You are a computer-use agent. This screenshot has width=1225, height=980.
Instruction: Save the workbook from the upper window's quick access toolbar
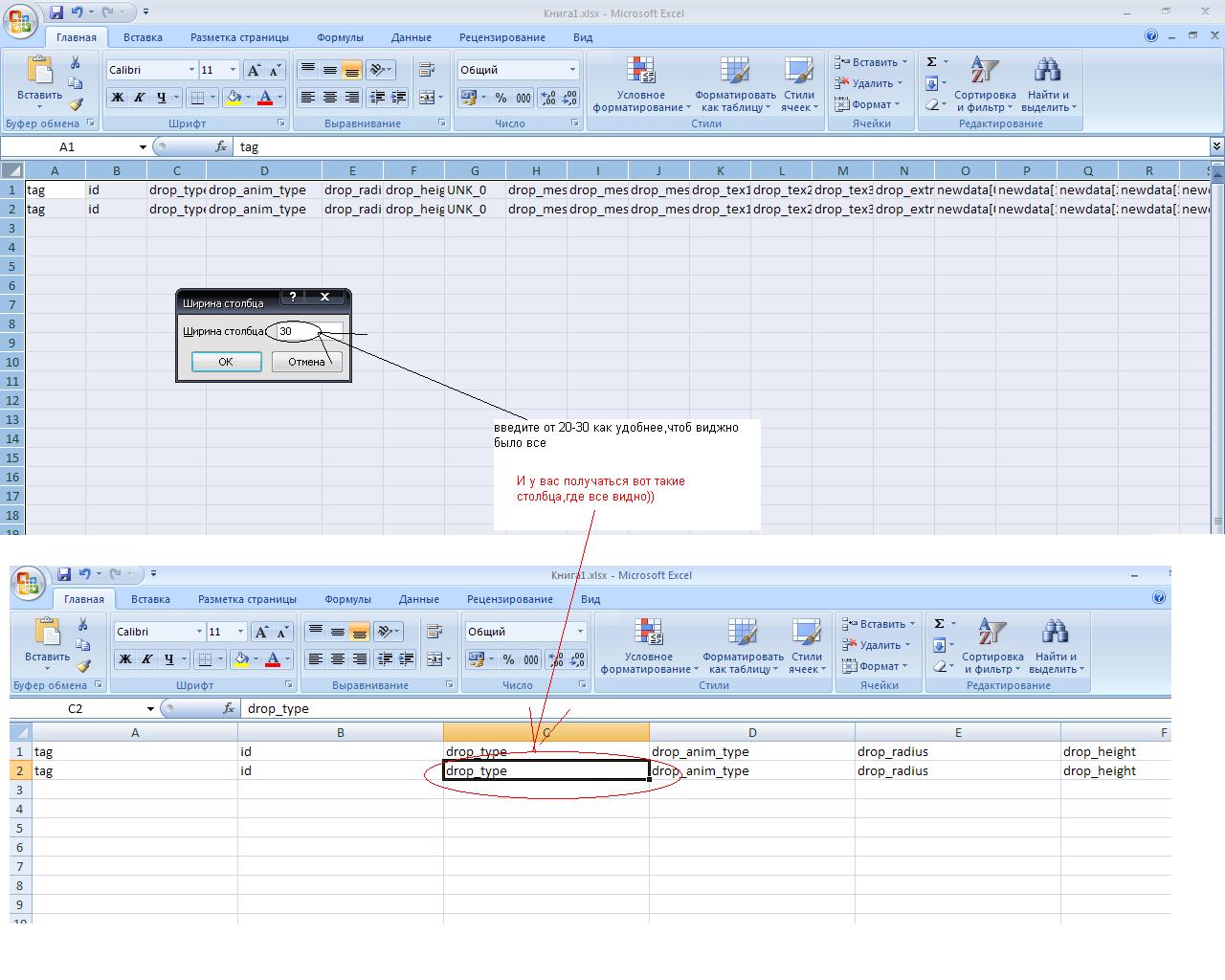tap(56, 12)
